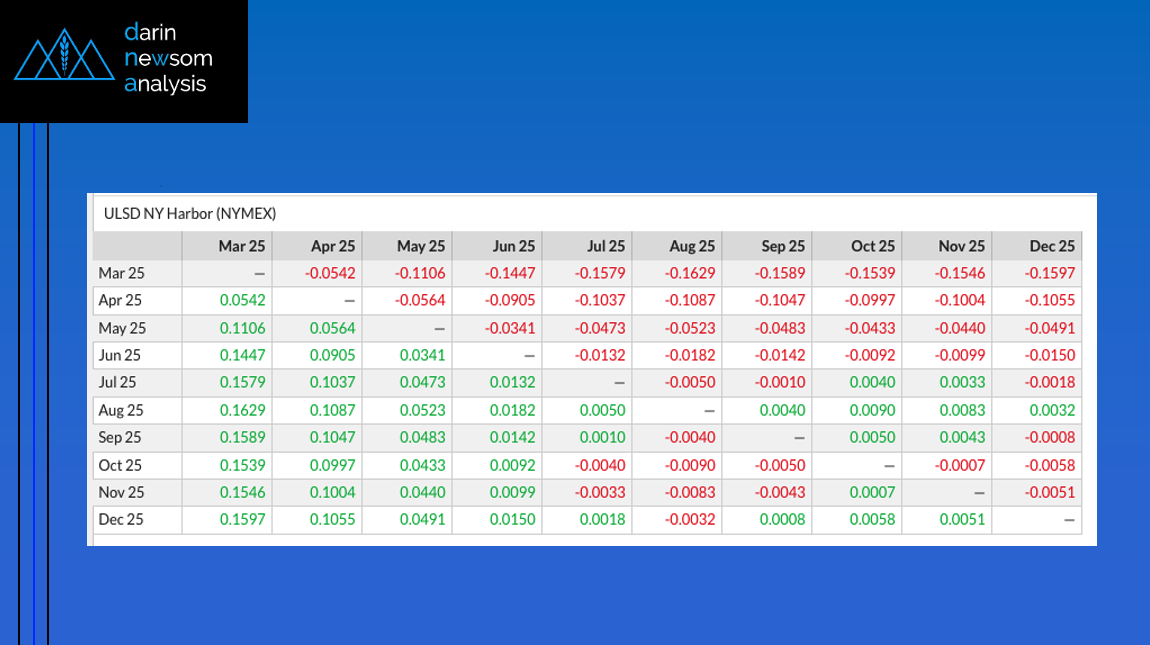Click the Aug 25 row label
This screenshot has height=645, width=1150.
tap(120, 410)
